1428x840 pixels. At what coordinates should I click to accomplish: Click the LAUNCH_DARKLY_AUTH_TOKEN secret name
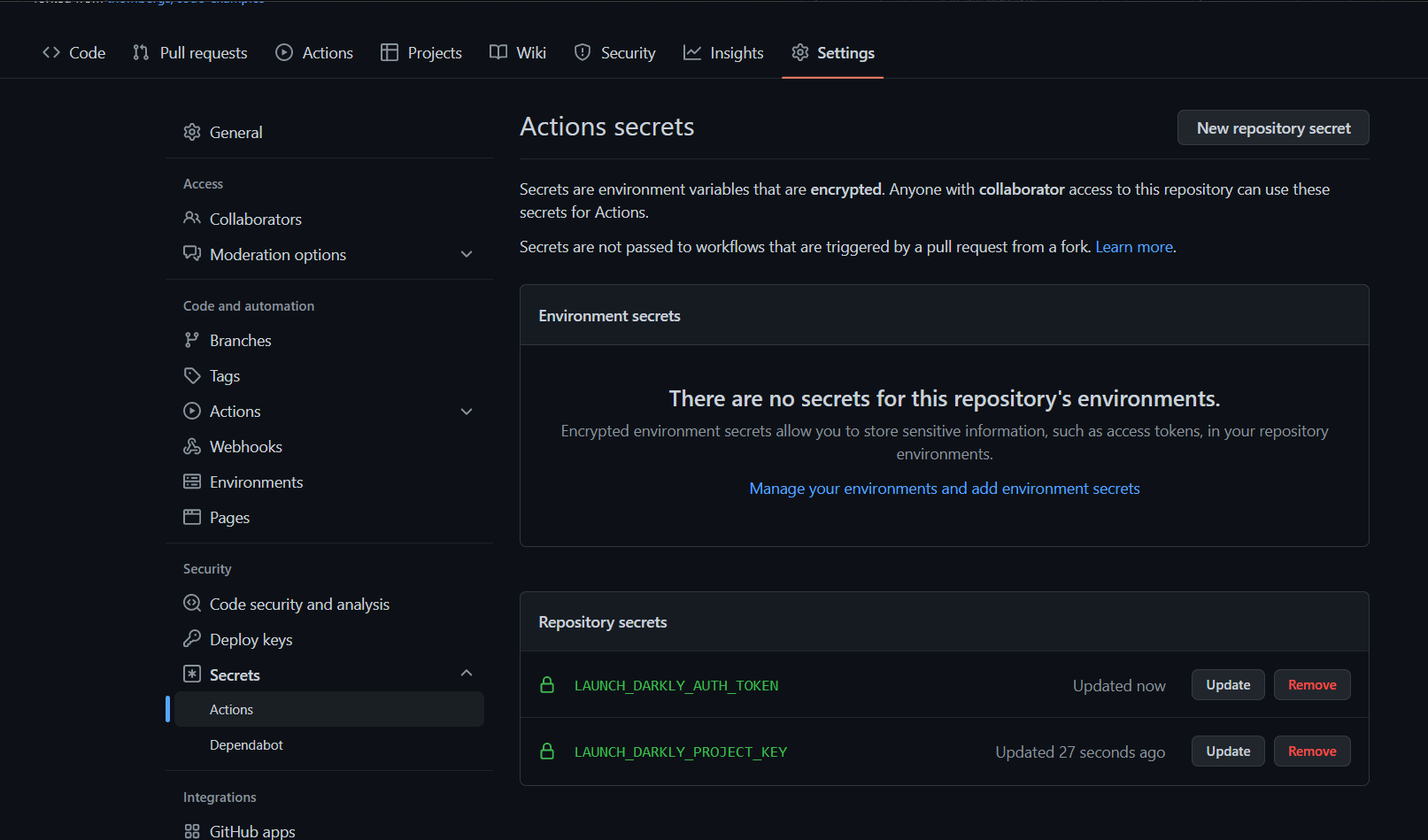(x=676, y=685)
